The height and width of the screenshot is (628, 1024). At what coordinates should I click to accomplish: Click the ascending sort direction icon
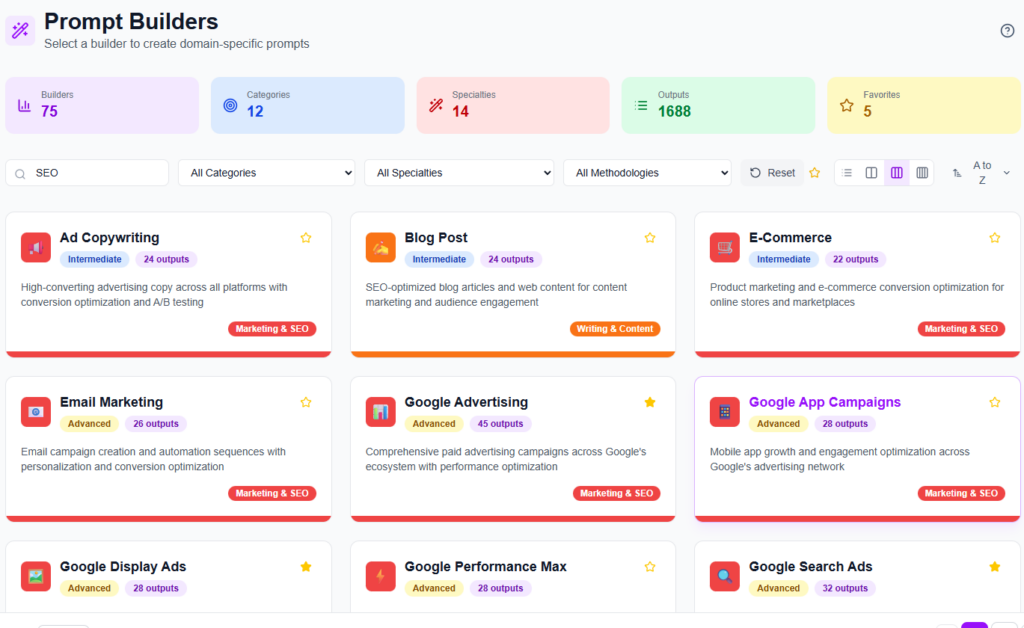956,172
